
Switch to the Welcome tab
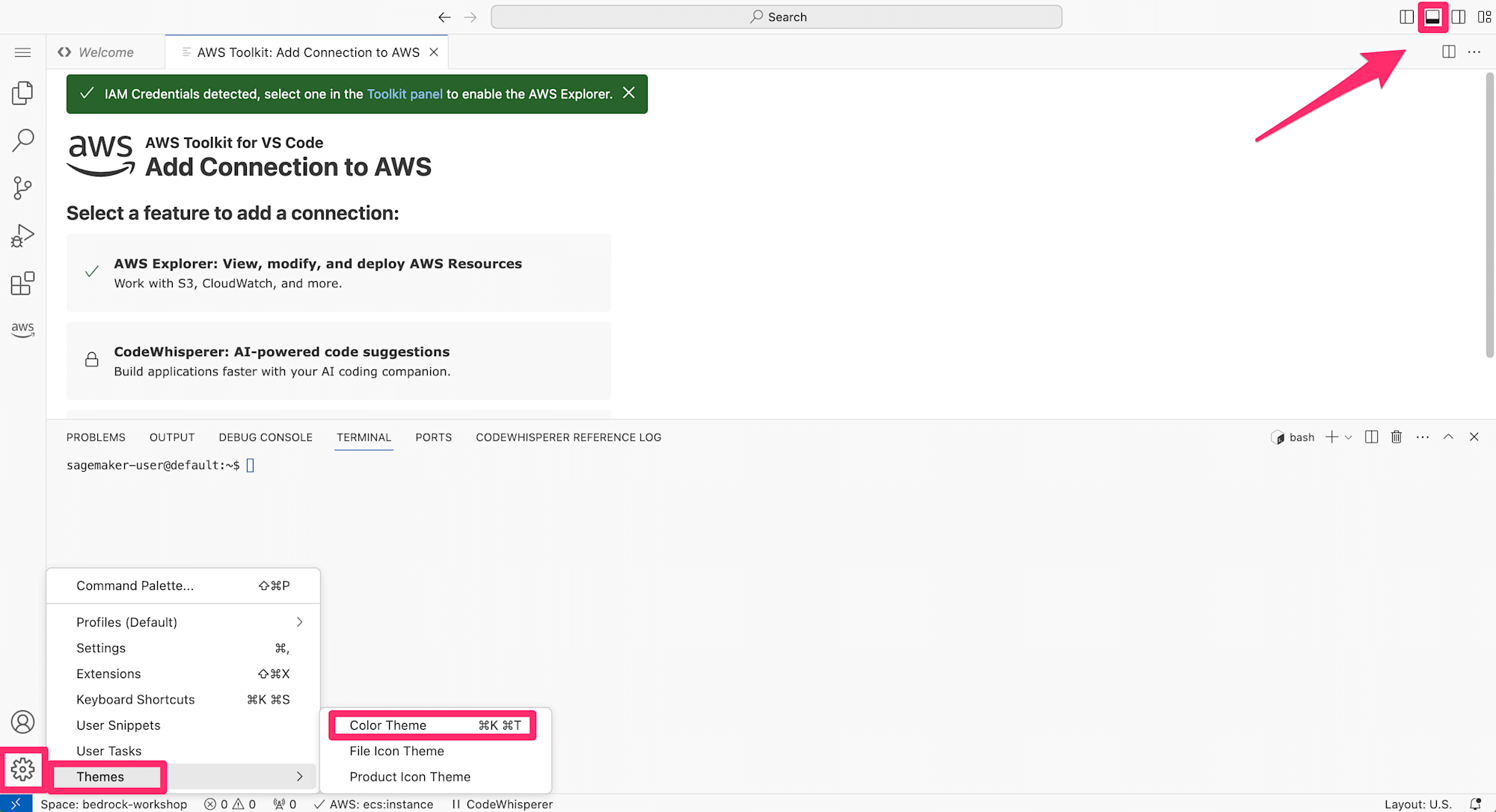(105, 52)
